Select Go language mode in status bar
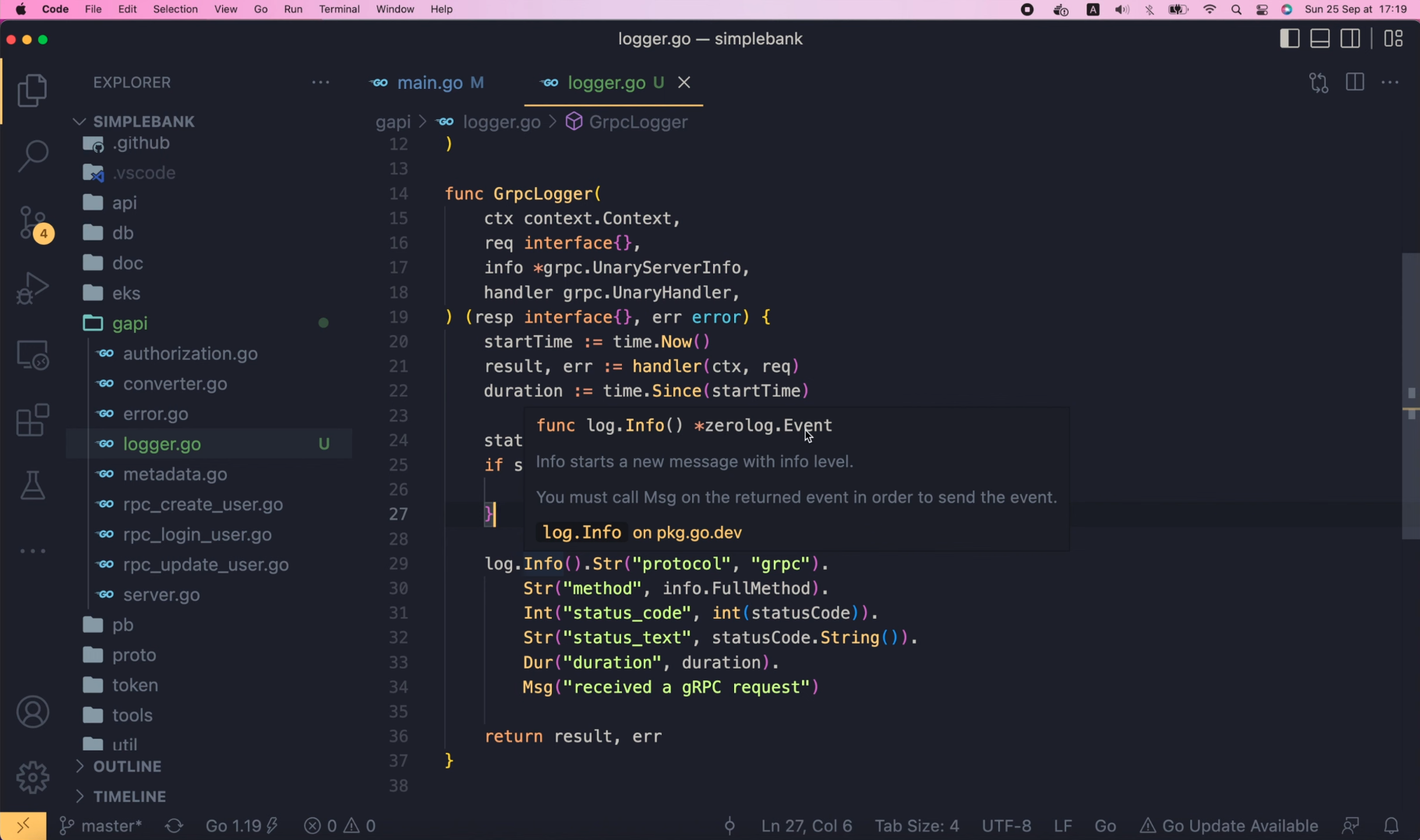This screenshot has height=840, width=1420. pos(1105,826)
